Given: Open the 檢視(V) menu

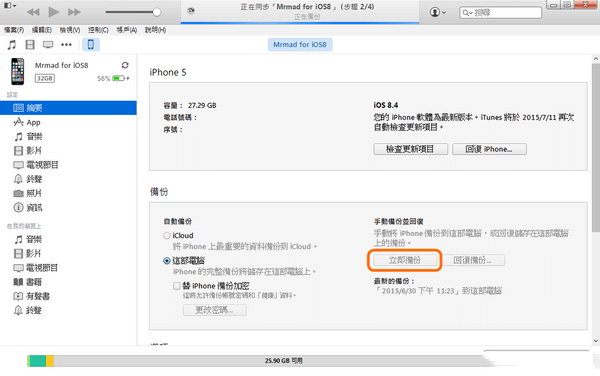Looking at the screenshot, I should coord(70,30).
